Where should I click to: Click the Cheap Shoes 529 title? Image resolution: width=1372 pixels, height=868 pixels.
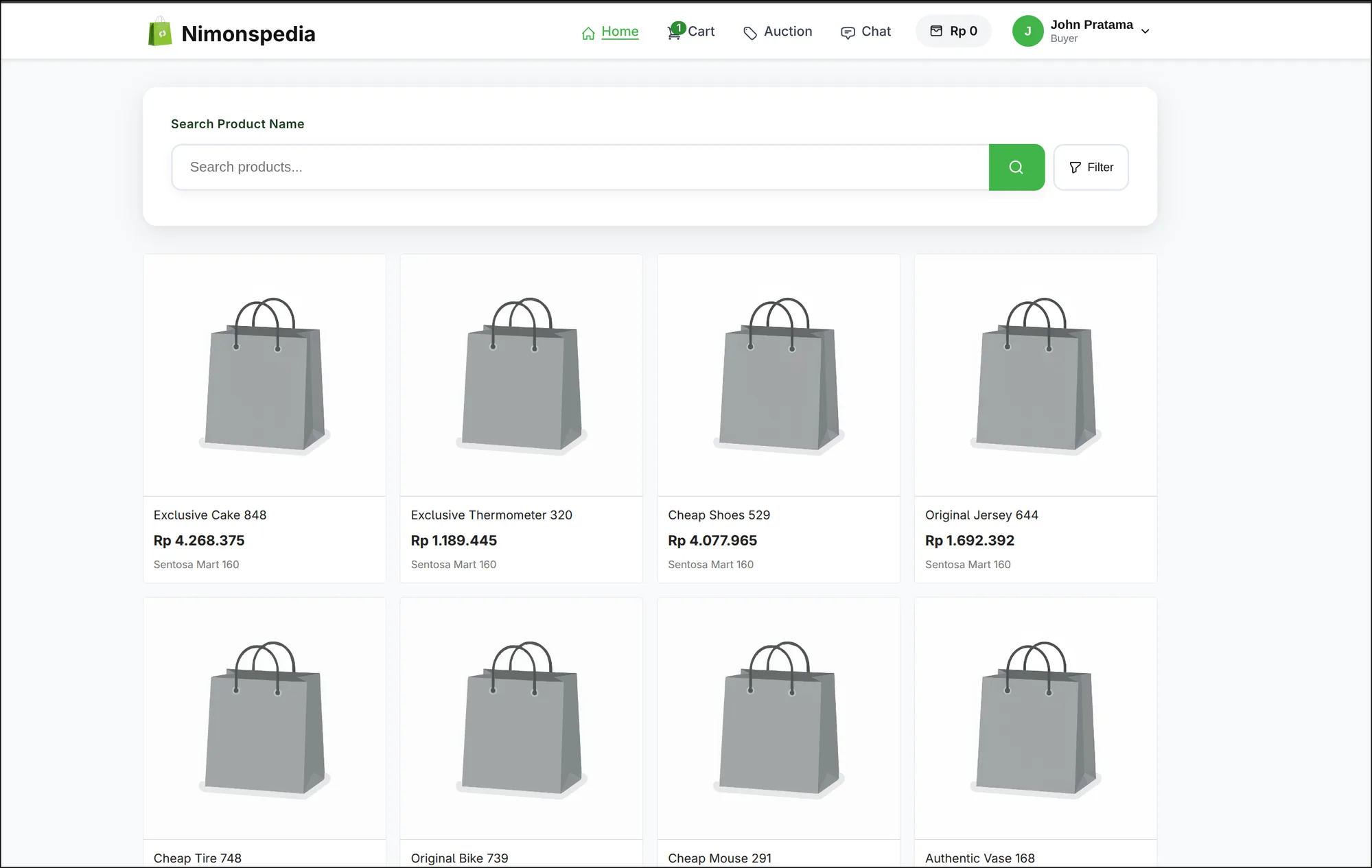click(719, 515)
